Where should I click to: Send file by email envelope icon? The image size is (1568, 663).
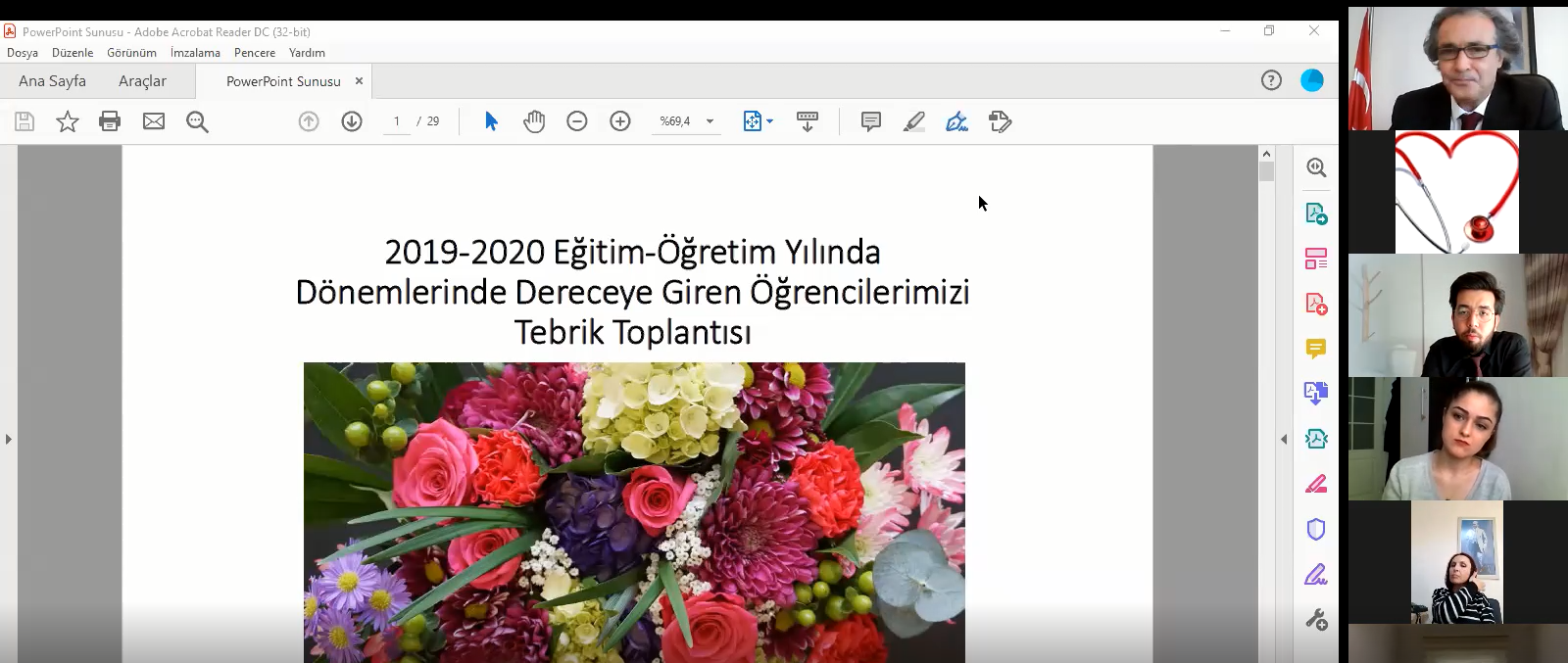[x=154, y=121]
